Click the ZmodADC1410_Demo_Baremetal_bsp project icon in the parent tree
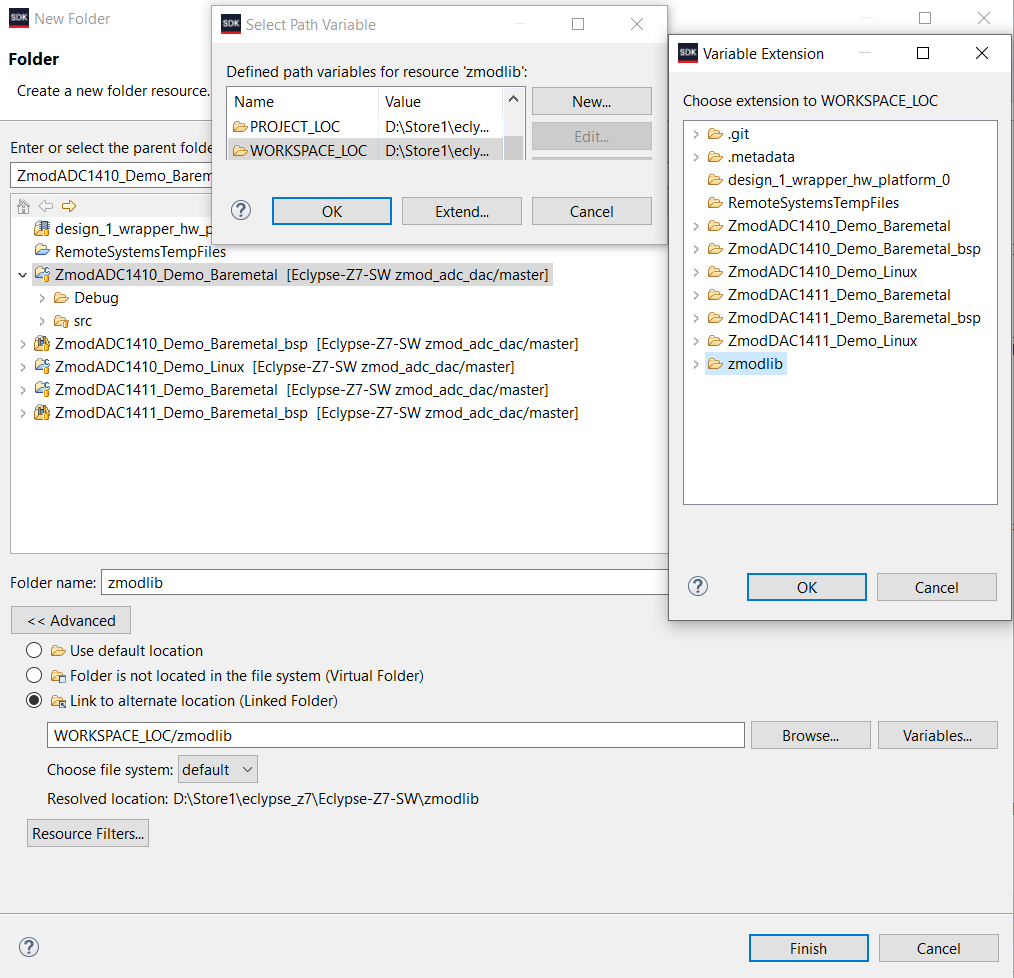Viewport: 1014px width, 978px height. tap(42, 343)
